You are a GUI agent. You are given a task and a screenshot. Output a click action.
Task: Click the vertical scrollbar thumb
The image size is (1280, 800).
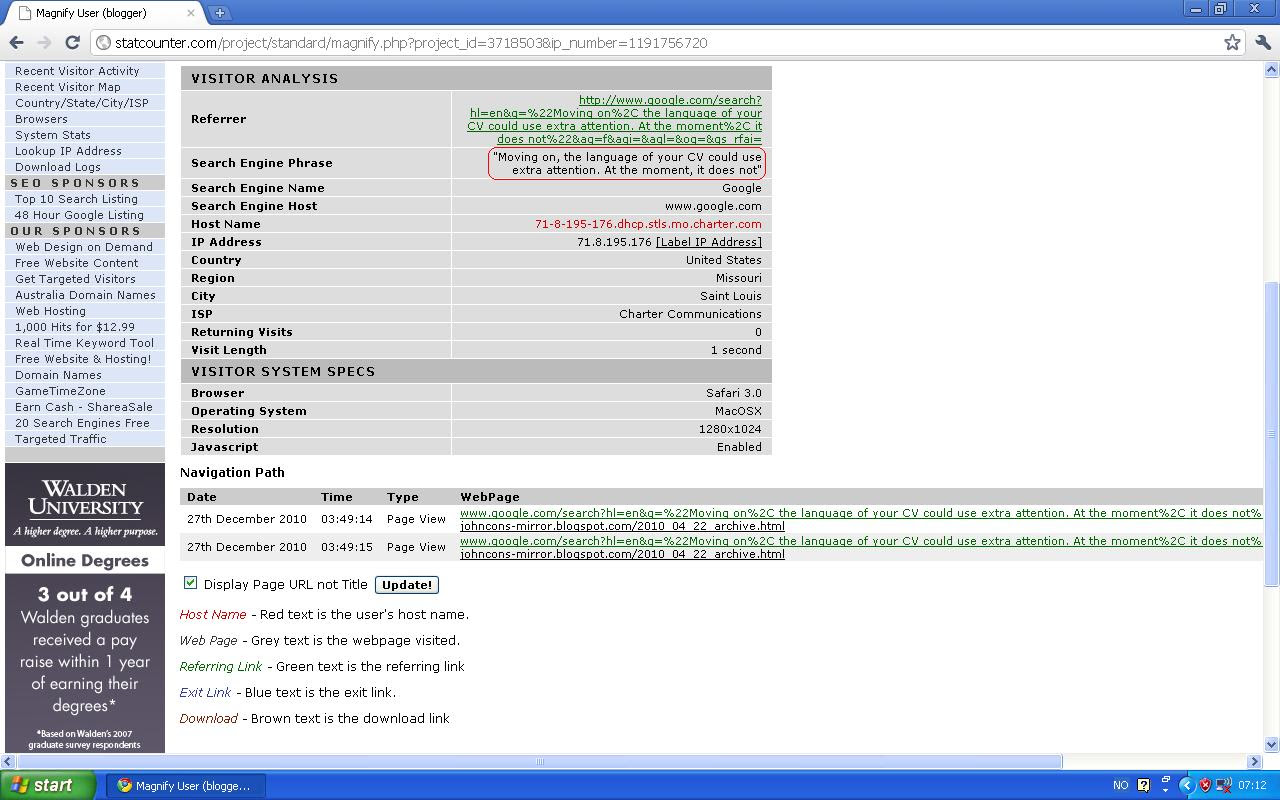tap(1272, 434)
